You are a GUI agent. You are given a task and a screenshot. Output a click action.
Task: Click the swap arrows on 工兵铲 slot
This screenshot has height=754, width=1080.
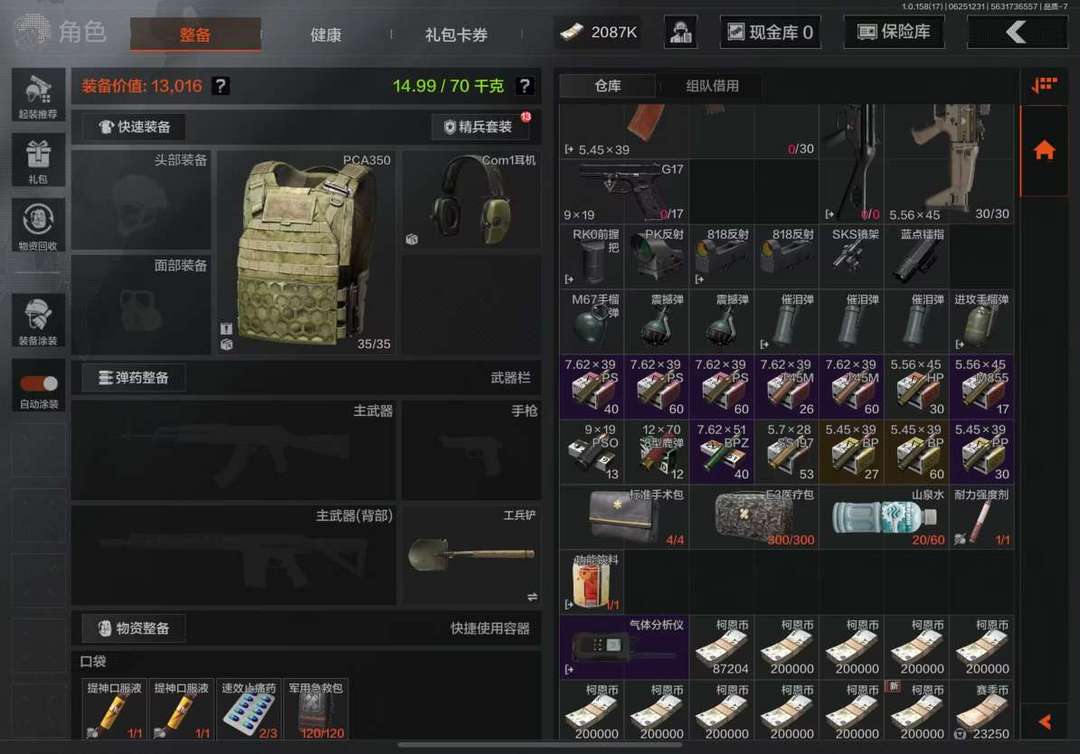pyautogui.click(x=532, y=597)
